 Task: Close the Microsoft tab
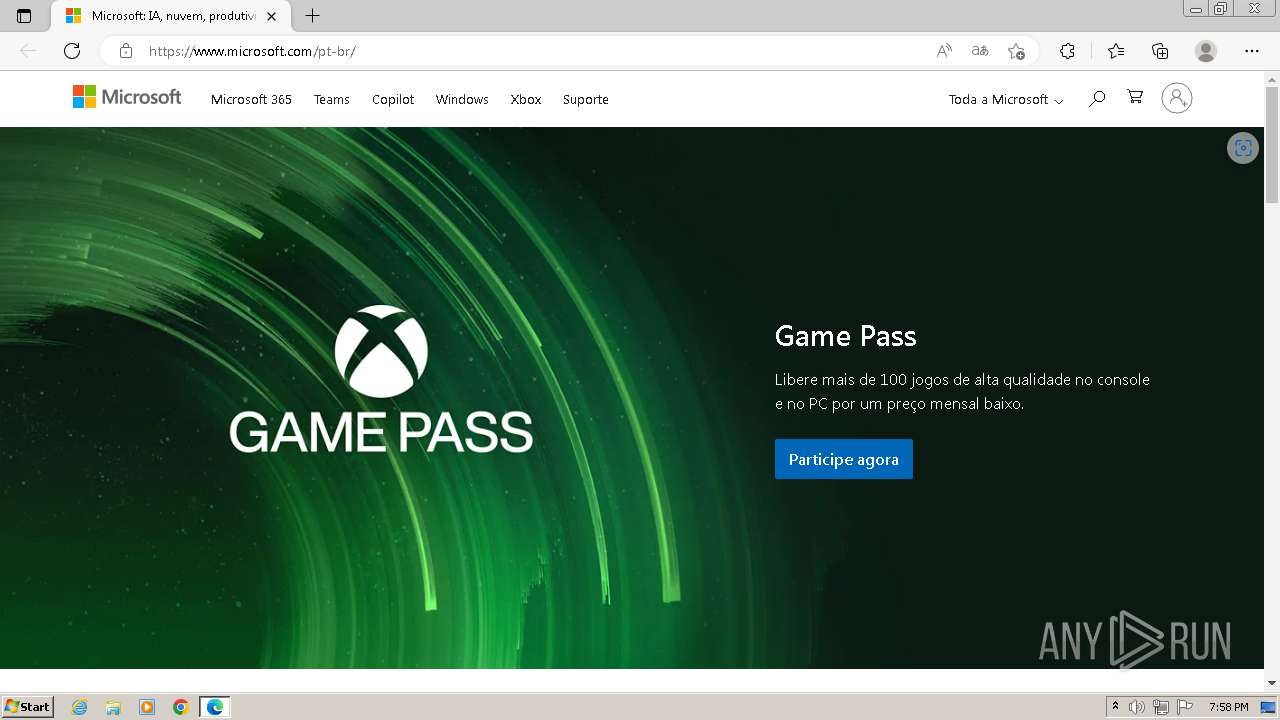click(x=271, y=16)
